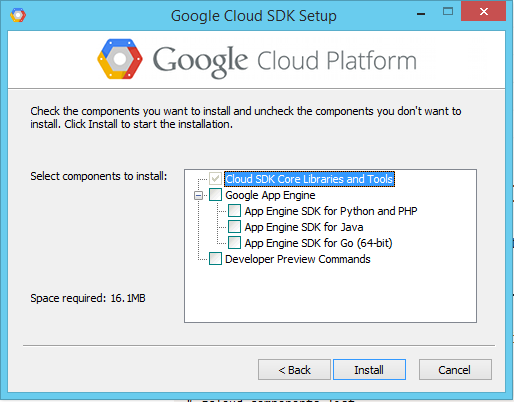514x402 pixels.
Task: Close the setup window with the X
Action: pos(484,11)
